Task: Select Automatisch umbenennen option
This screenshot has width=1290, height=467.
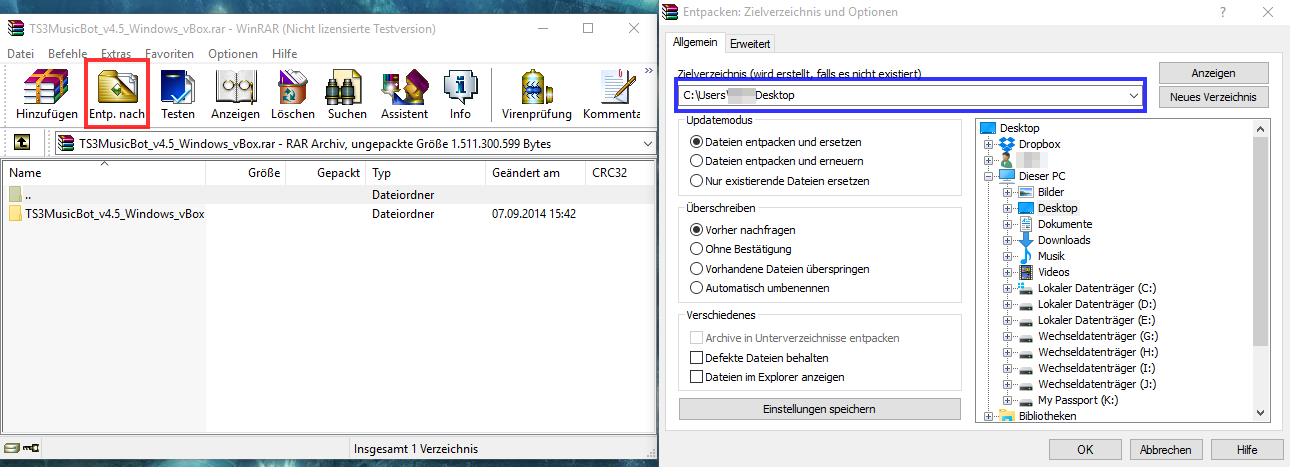Action: (x=697, y=288)
